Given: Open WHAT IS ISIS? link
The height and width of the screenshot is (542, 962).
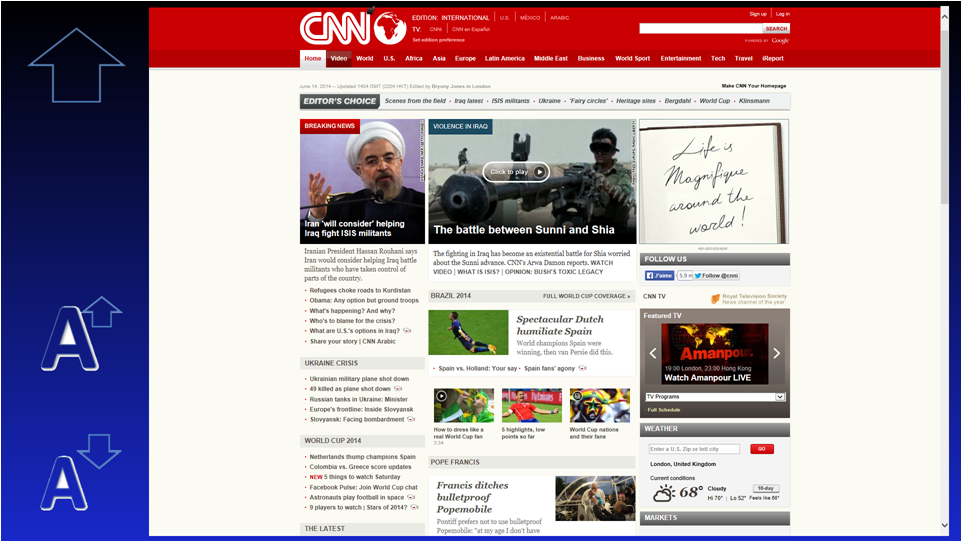Looking at the screenshot, I should point(479,272).
